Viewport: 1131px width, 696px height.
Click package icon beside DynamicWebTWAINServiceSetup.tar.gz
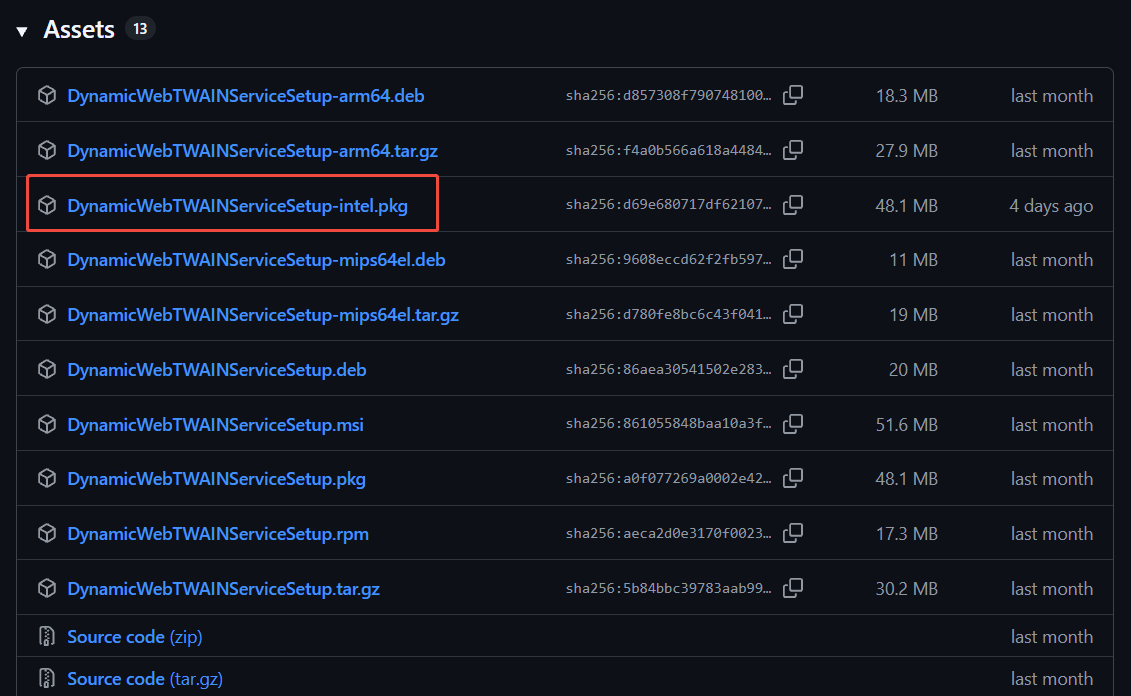[x=47, y=589]
